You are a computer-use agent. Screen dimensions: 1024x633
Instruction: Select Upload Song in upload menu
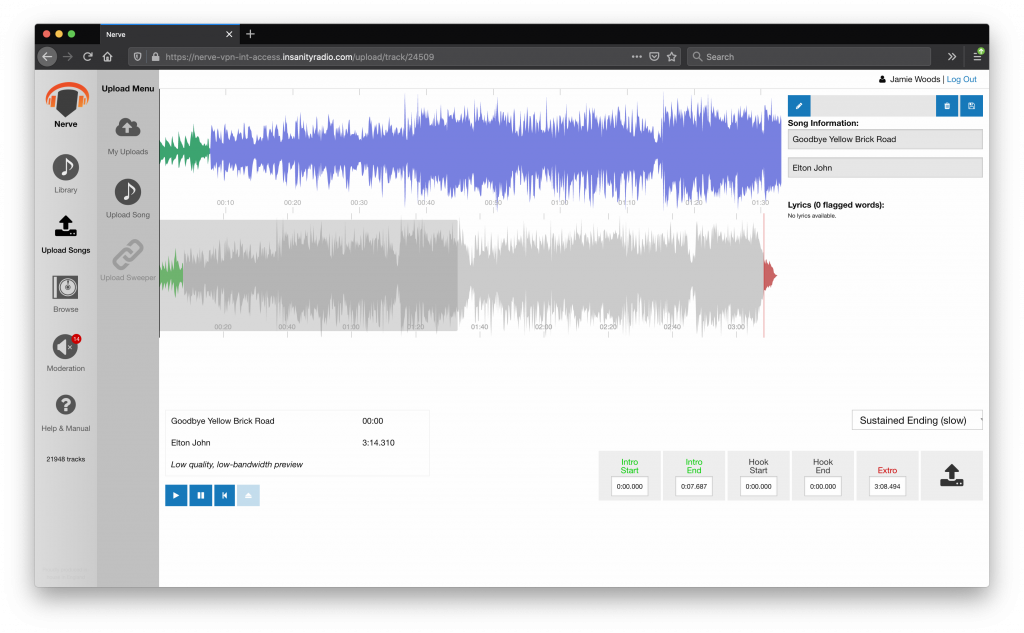(128, 199)
